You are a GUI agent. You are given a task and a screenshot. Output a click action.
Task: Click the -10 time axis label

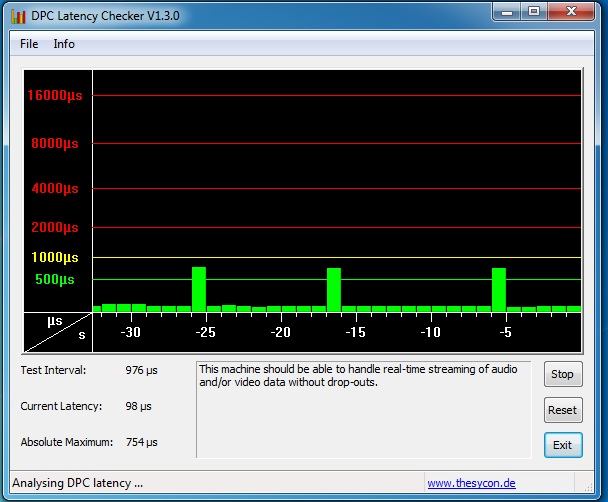430,332
